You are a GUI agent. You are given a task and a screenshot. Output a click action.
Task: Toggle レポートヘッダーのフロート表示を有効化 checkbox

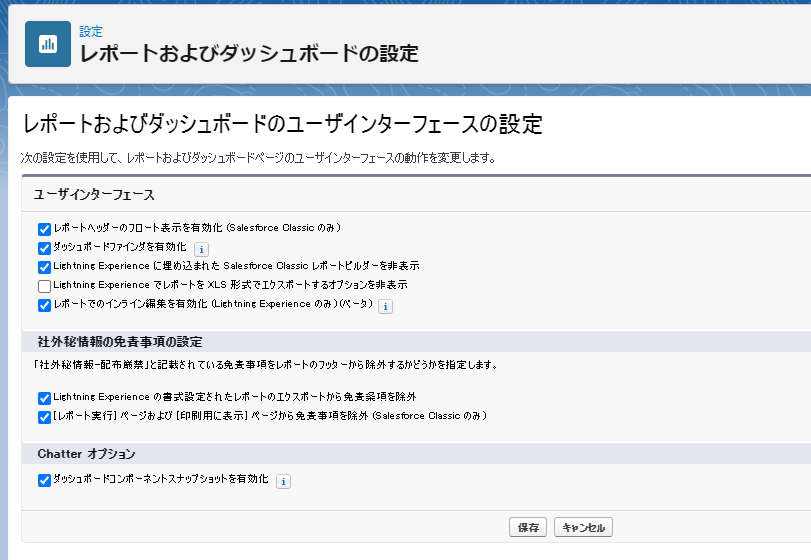(x=44, y=229)
